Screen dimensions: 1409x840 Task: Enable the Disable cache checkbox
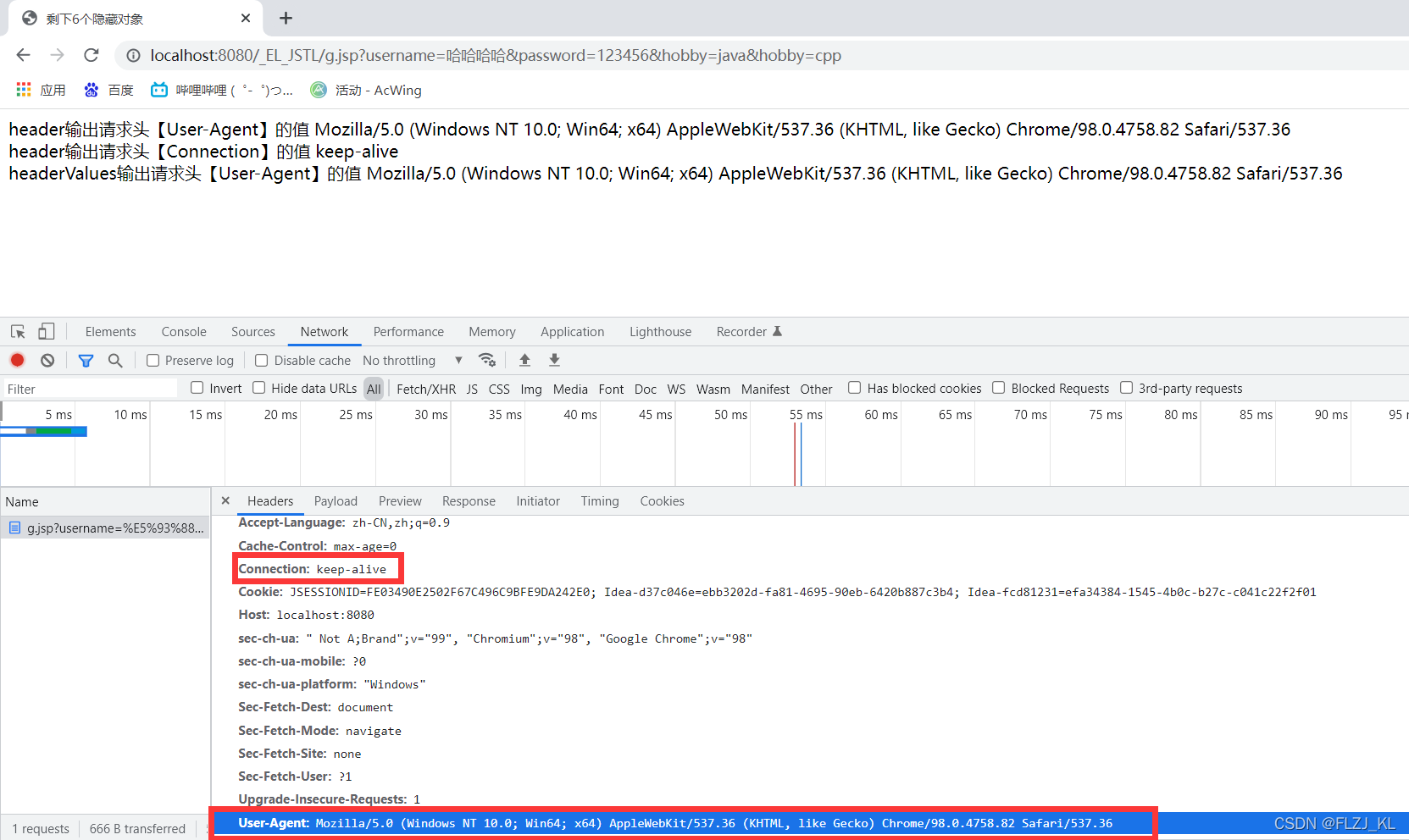click(x=262, y=361)
